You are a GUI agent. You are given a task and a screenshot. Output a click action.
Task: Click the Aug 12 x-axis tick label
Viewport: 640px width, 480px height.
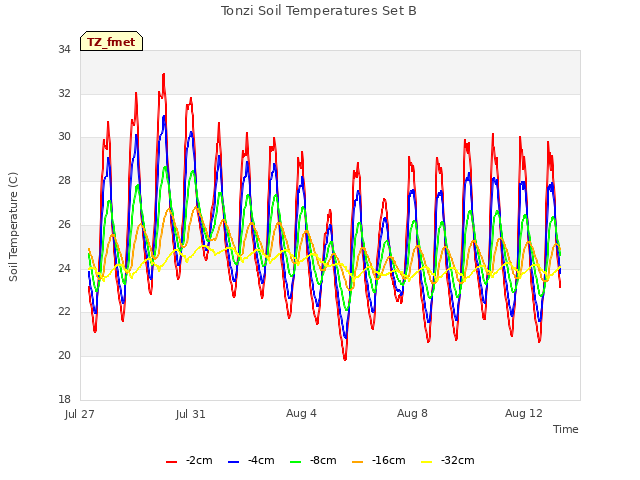524,413
